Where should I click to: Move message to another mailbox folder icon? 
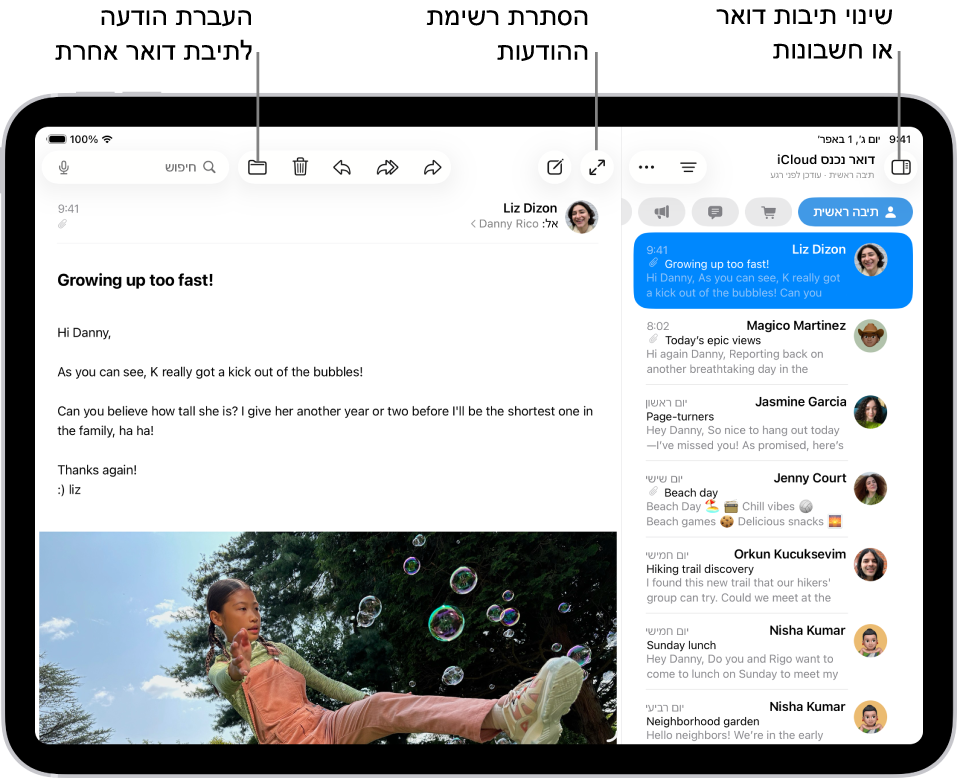click(257, 167)
